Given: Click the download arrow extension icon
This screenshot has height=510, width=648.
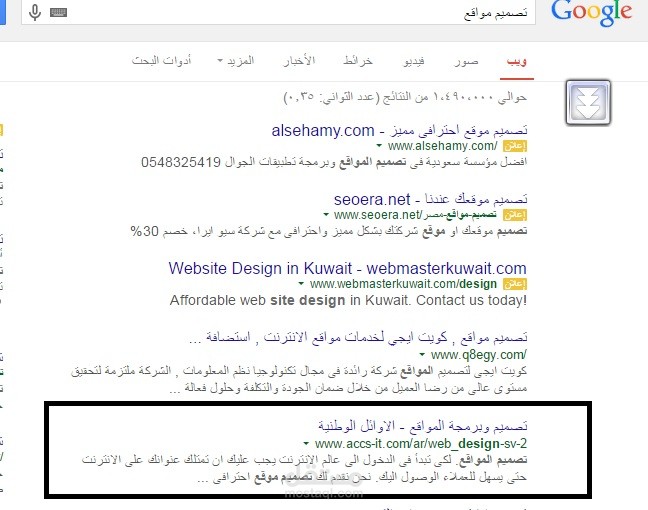Looking at the screenshot, I should 588,102.
